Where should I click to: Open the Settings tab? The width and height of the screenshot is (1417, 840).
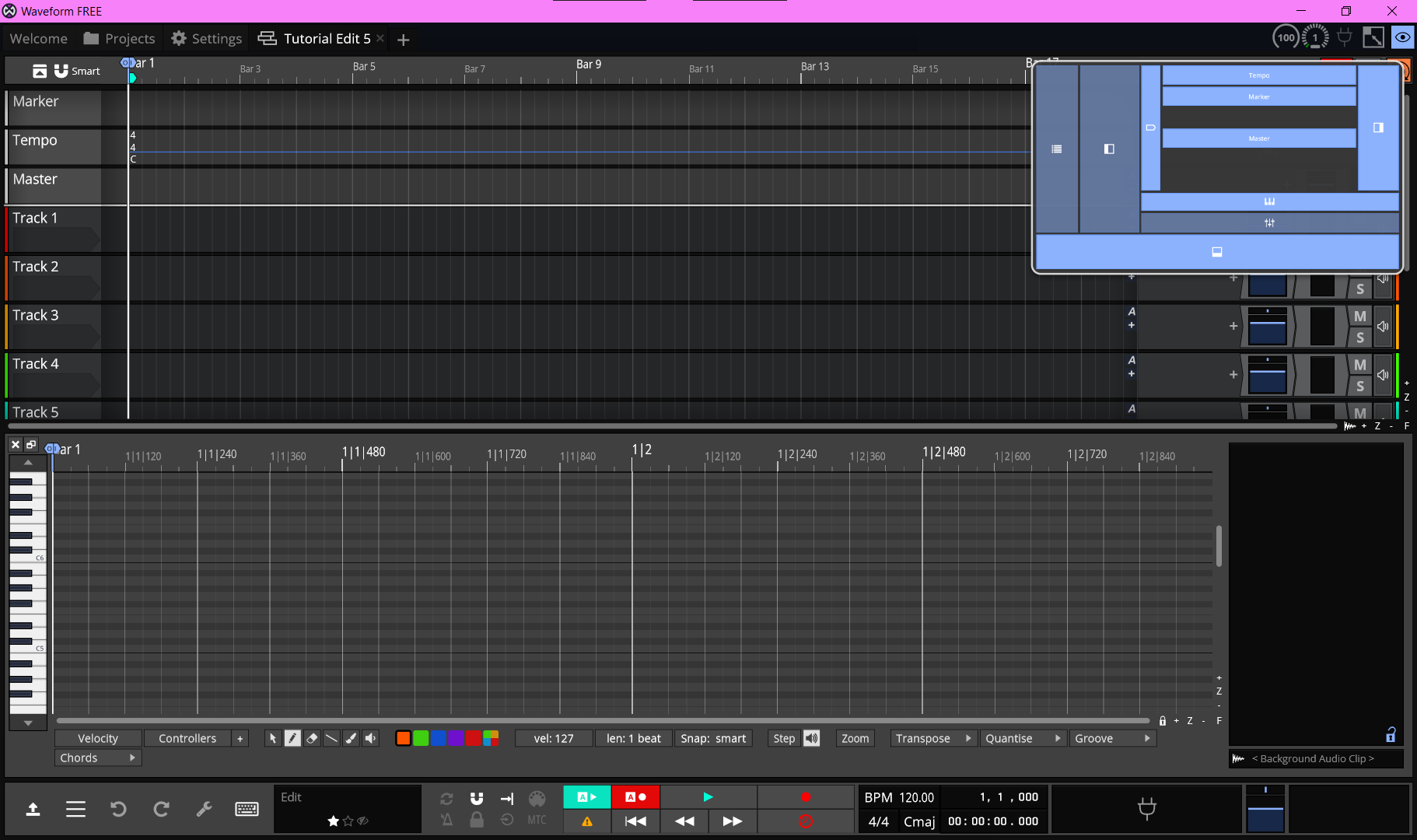pyautogui.click(x=206, y=38)
